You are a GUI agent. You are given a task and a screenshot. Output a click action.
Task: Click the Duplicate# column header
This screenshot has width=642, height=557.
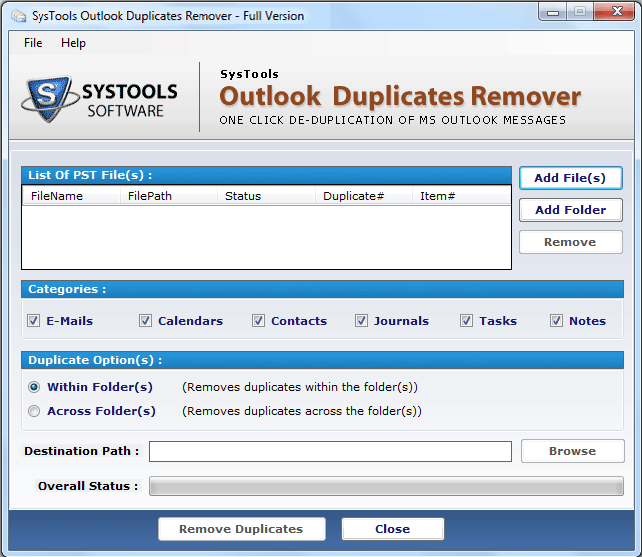click(x=364, y=196)
